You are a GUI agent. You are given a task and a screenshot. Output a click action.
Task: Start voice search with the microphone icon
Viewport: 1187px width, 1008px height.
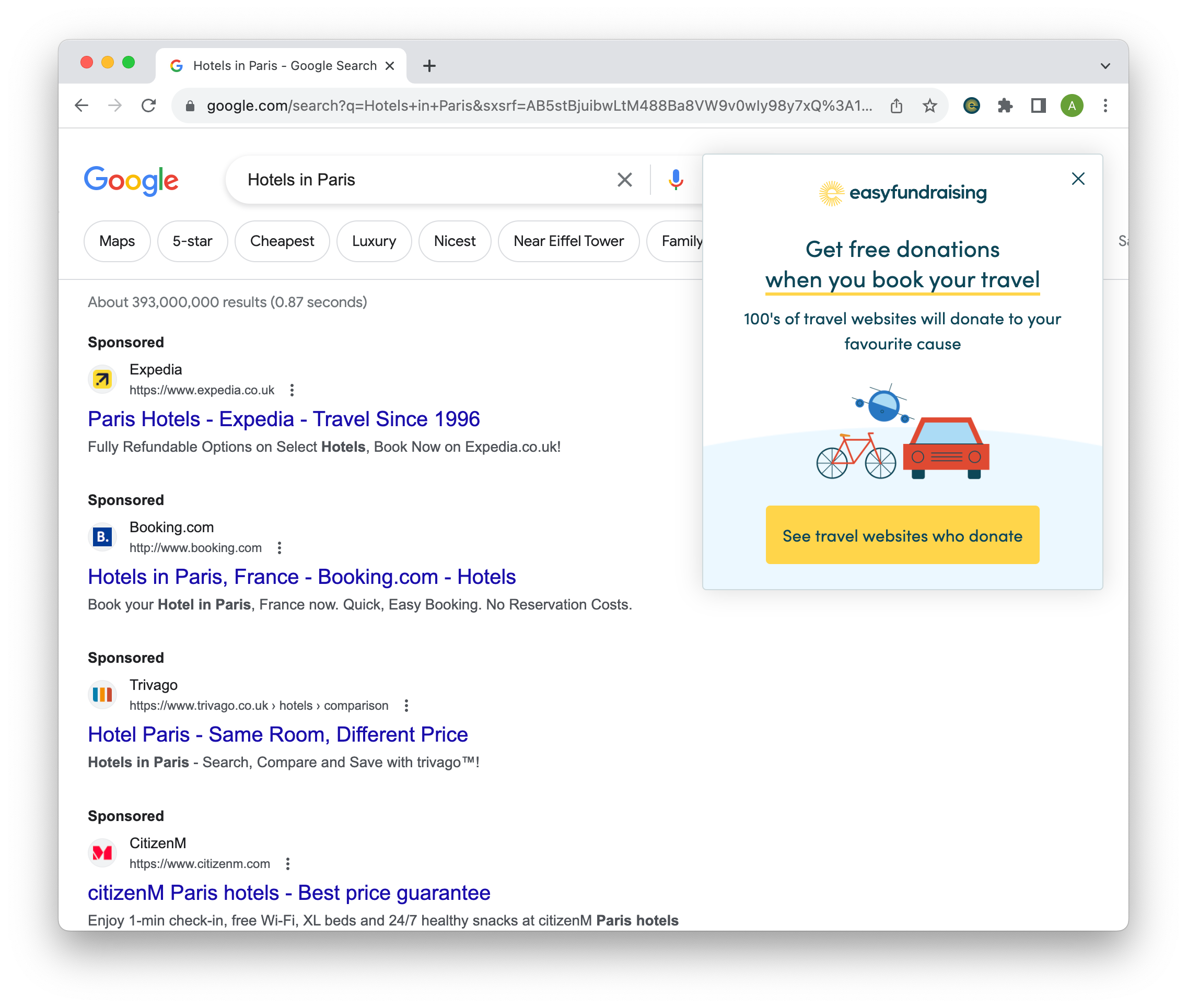(676, 180)
